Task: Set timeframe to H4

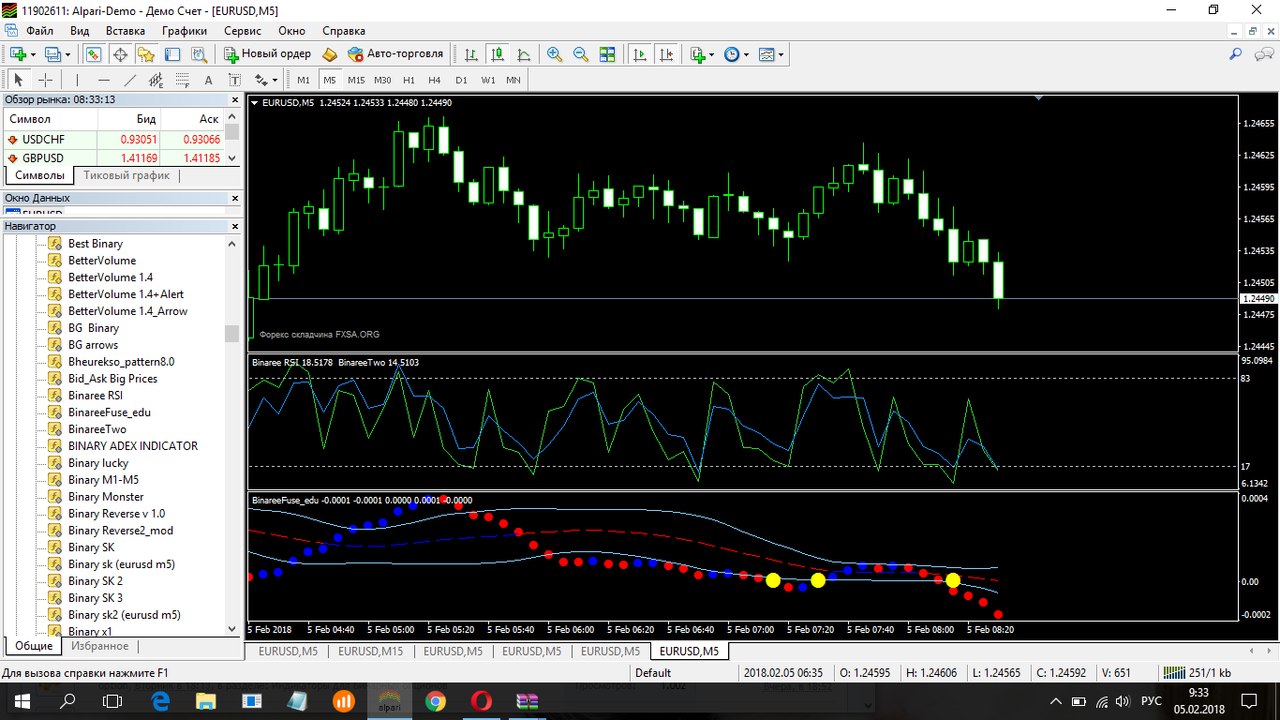Action: pos(435,80)
